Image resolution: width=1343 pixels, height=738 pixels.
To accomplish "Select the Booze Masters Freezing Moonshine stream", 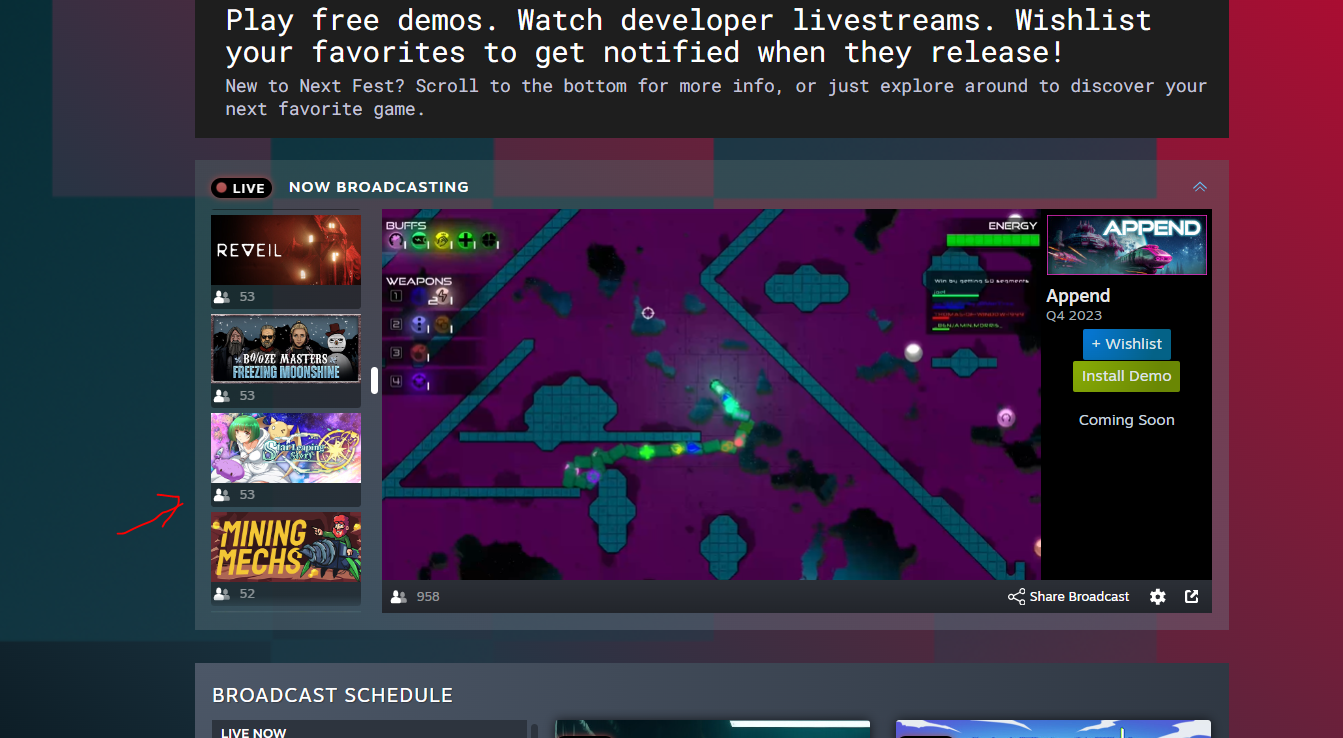I will (x=286, y=349).
